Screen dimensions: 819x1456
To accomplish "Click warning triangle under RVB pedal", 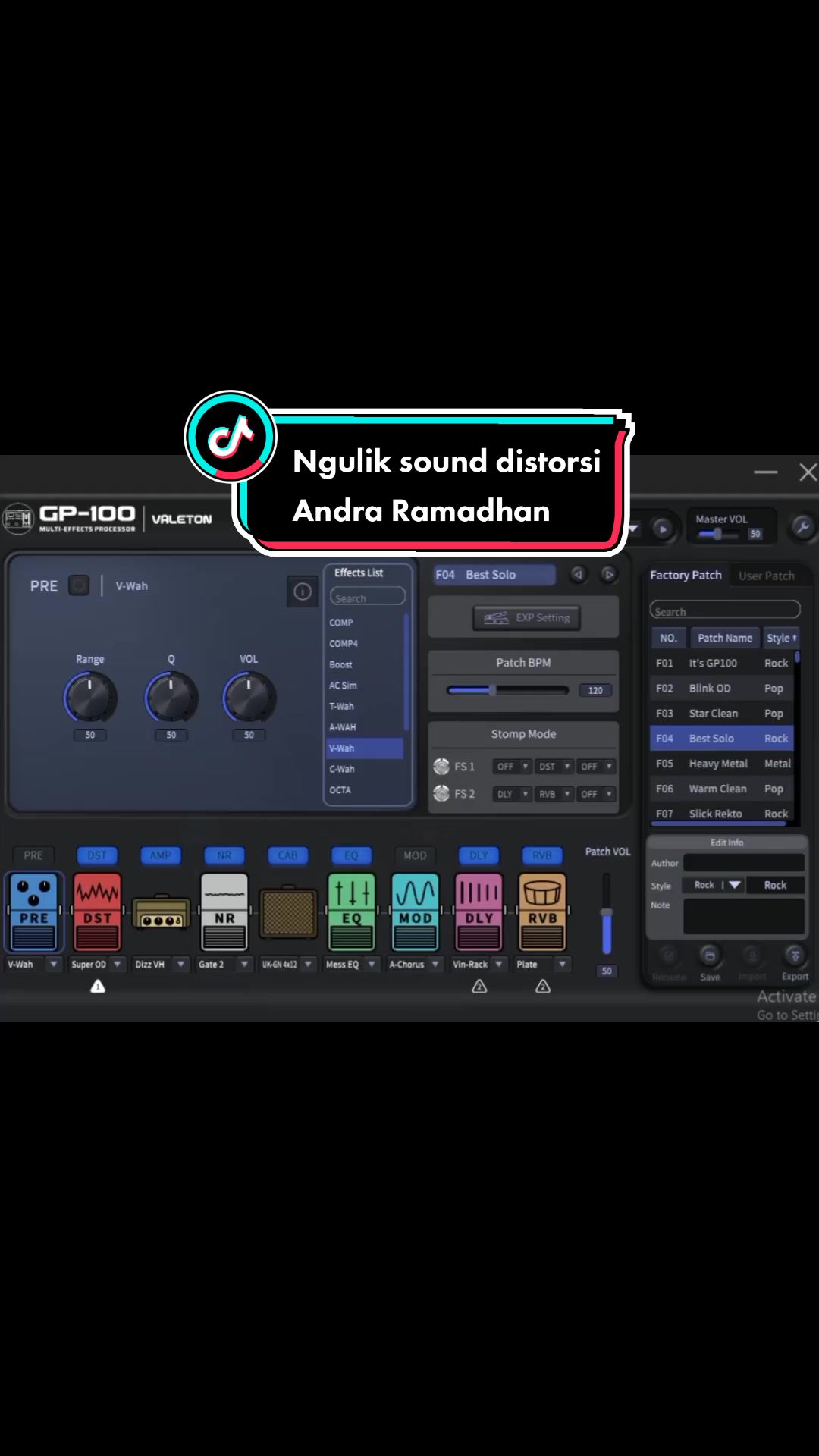I will tap(543, 987).
